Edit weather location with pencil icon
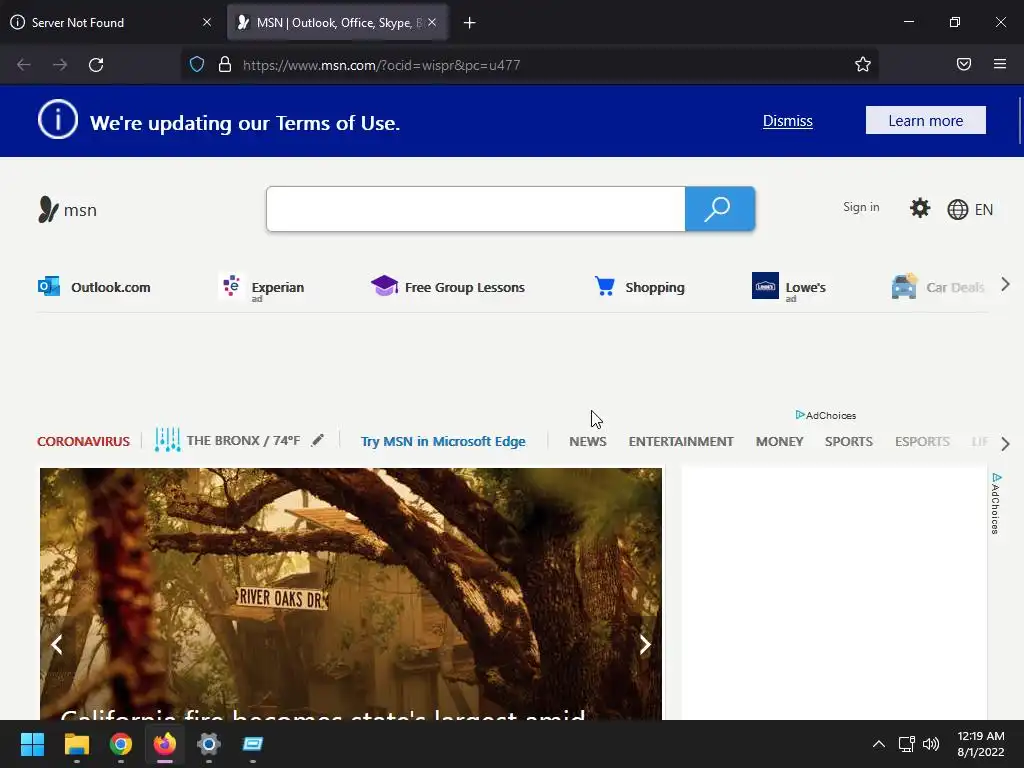Viewport: 1024px width, 768px height. click(317, 440)
